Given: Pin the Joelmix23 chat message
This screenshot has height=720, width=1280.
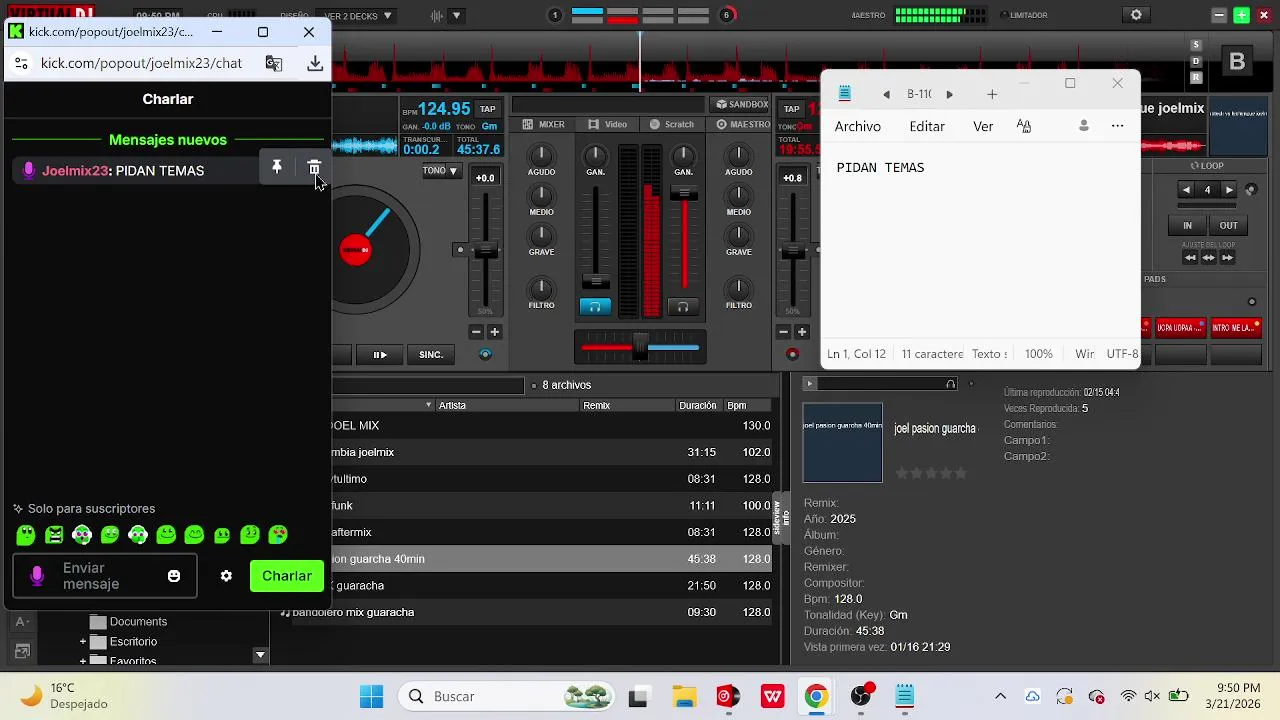Looking at the screenshot, I should tap(277, 168).
